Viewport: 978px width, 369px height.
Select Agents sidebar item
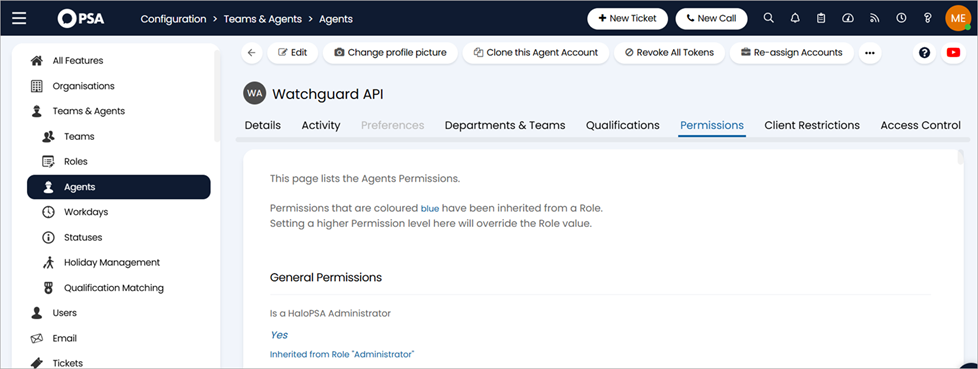coord(119,187)
